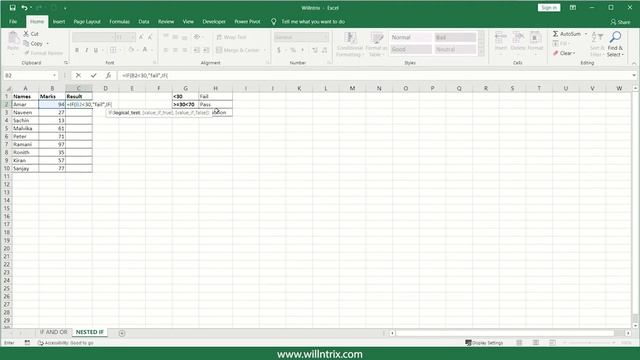Screen dimensions: 640x360
Task: Toggle italic formatting
Action: [x=87, y=50]
